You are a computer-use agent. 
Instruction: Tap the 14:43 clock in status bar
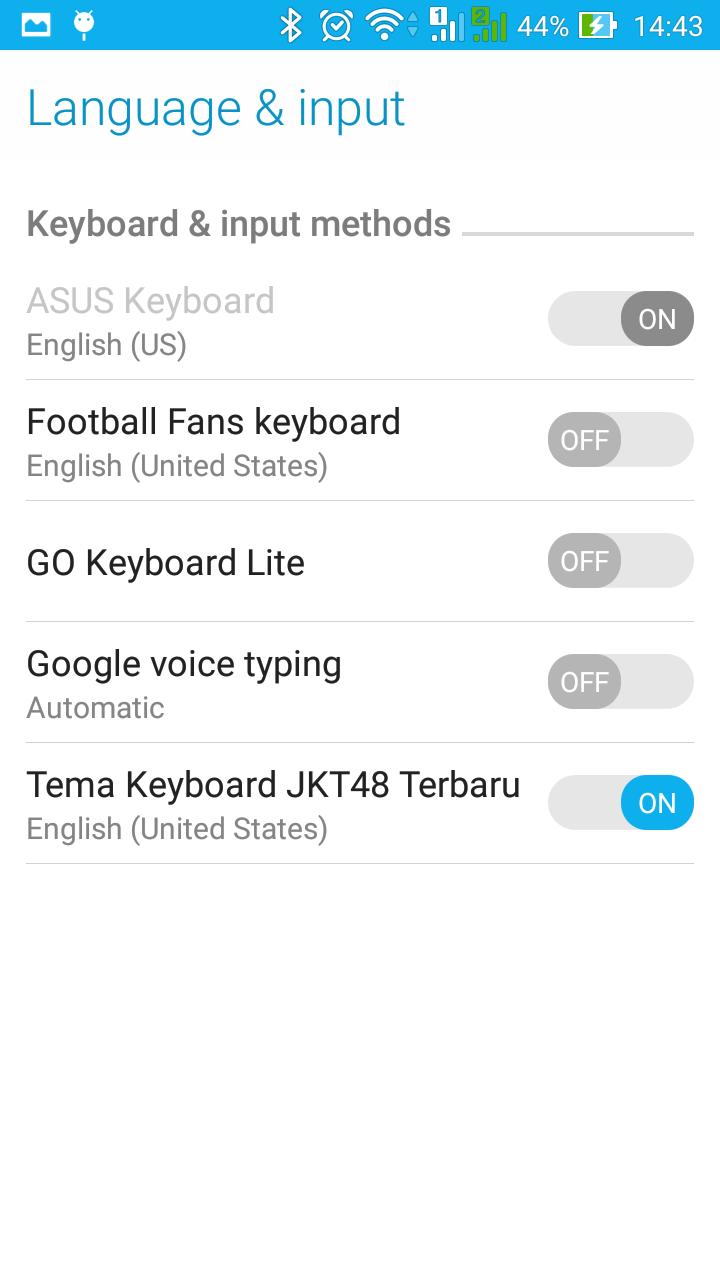668,26
